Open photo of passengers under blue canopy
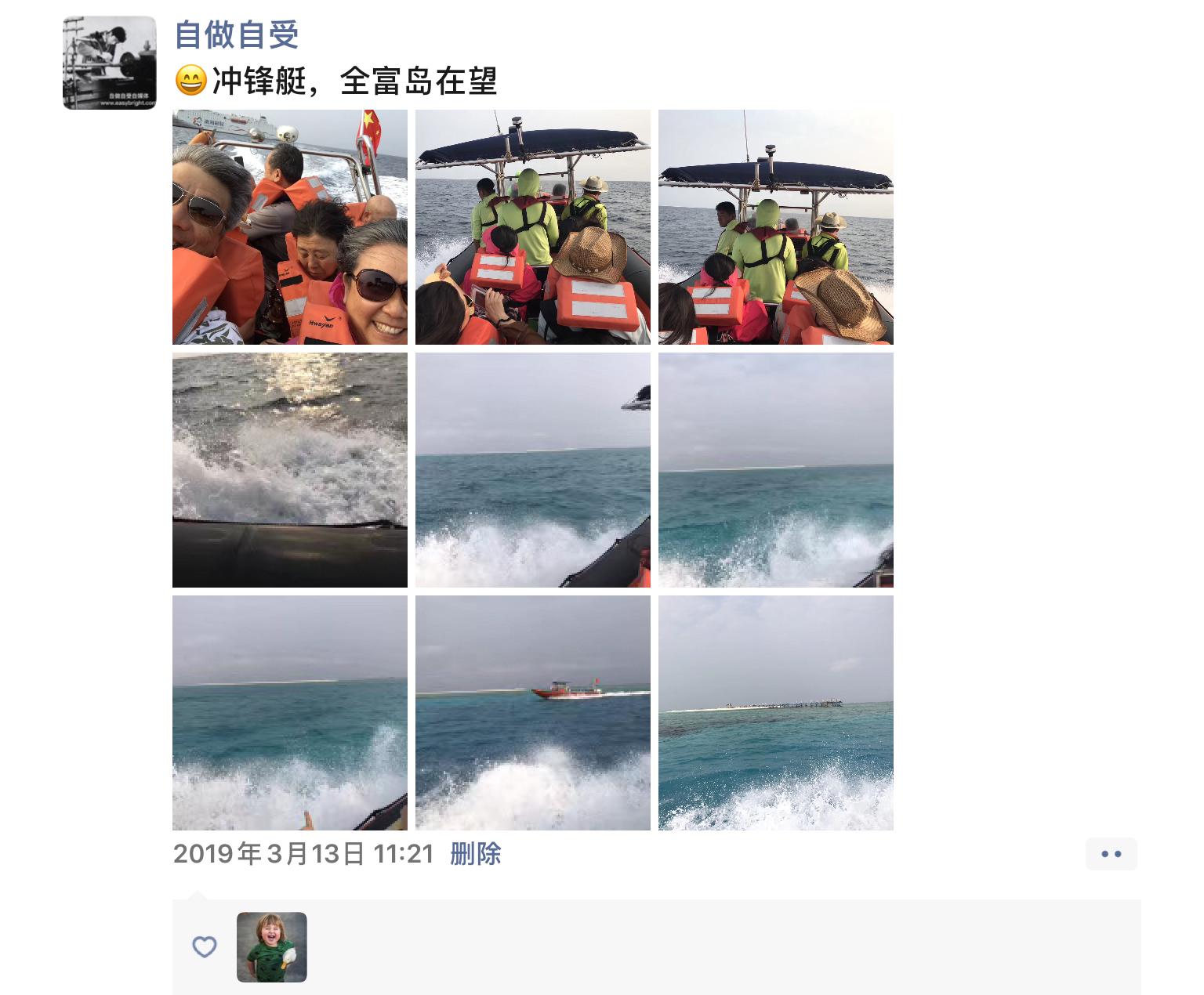Screen dimensions: 1204x995 [x=533, y=227]
